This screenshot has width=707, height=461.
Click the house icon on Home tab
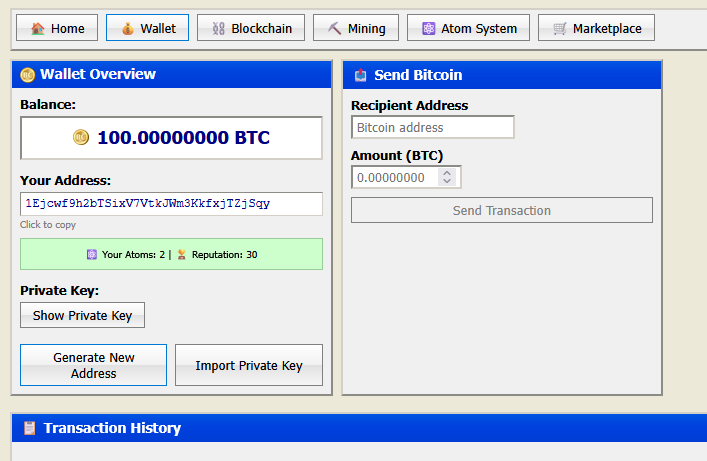click(38, 28)
